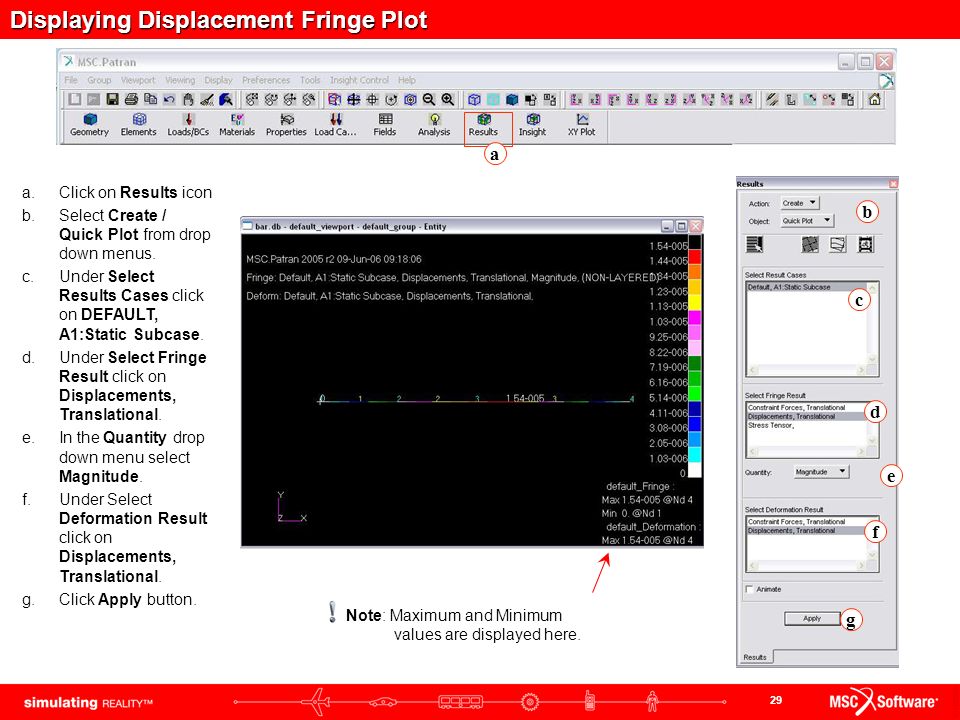Click the yellow swatch in fringe legend

pyautogui.click(x=695, y=302)
